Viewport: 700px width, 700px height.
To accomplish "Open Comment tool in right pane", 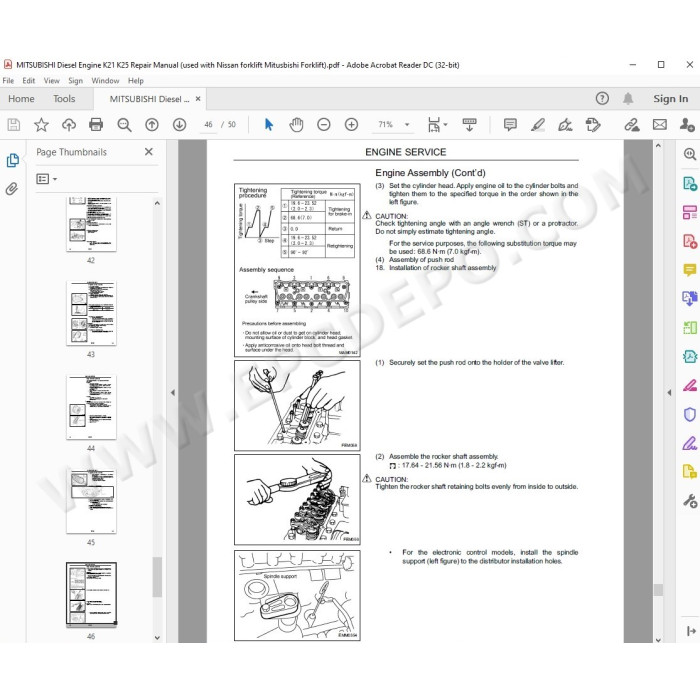I will tap(690, 270).
